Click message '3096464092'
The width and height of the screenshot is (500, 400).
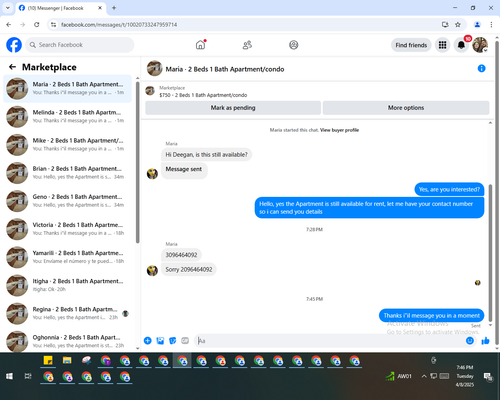tap(181, 255)
